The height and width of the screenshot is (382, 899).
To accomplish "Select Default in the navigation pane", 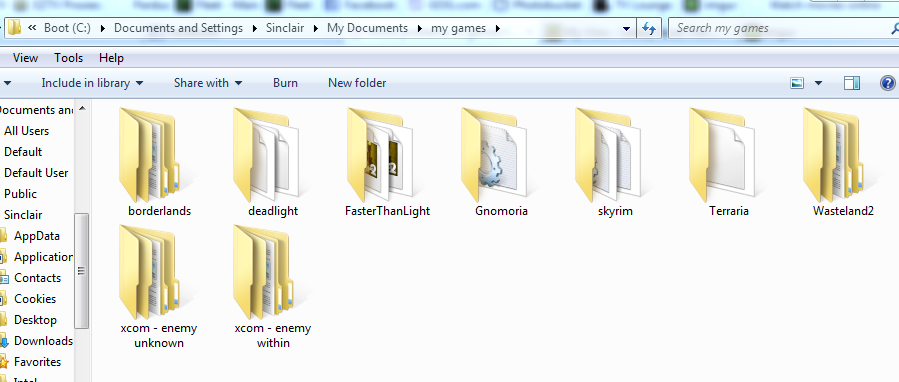I will [x=23, y=152].
